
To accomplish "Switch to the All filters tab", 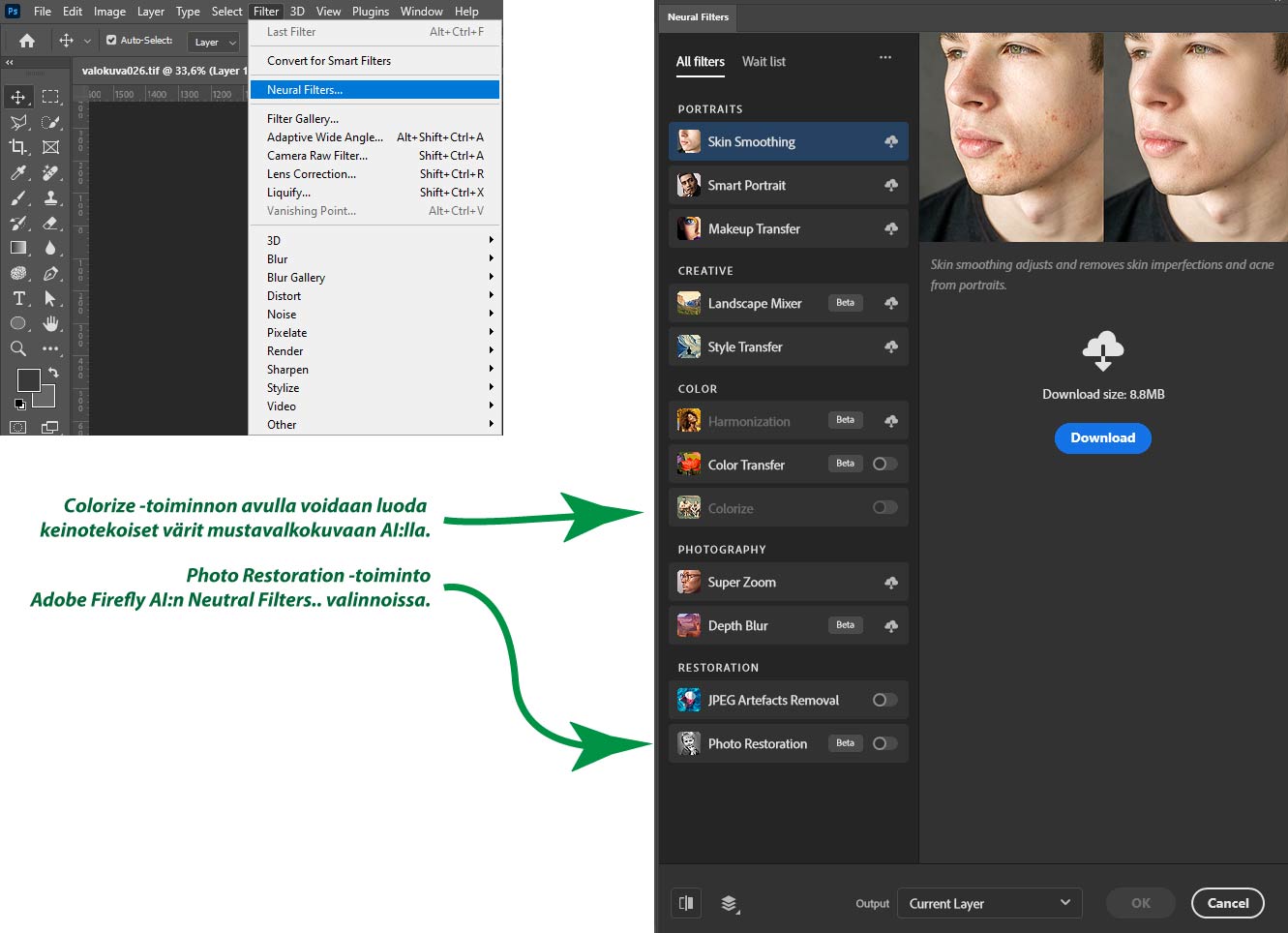I will [701, 61].
